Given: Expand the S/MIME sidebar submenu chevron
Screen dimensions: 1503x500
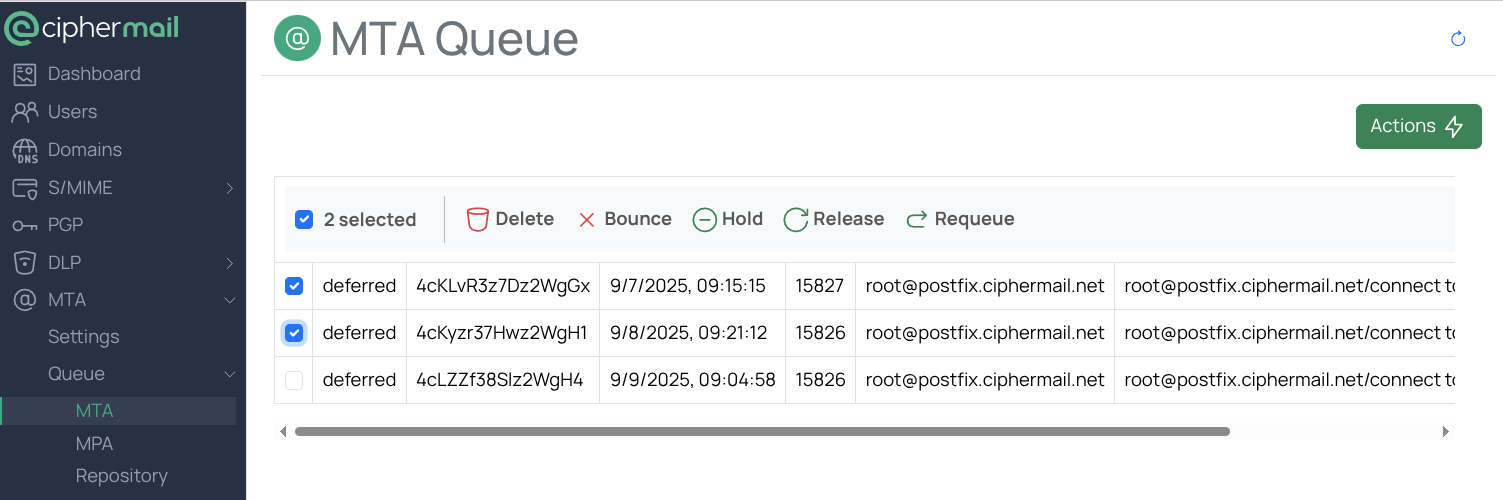Looking at the screenshot, I should (229, 188).
